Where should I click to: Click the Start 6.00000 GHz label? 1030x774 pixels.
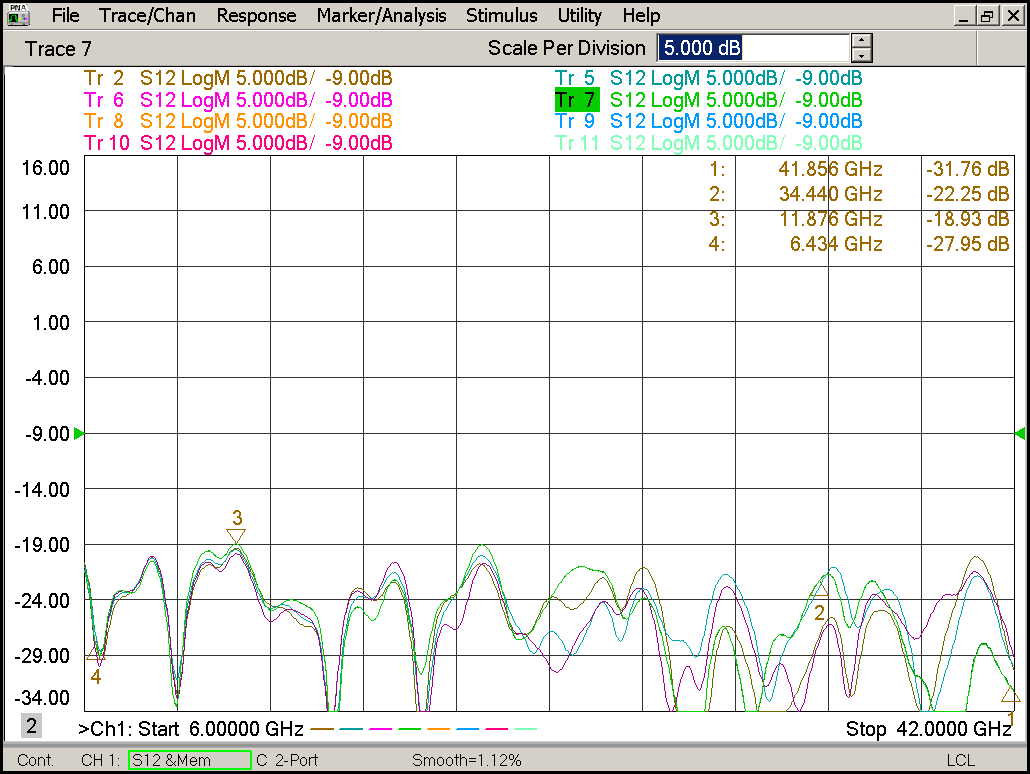221,729
